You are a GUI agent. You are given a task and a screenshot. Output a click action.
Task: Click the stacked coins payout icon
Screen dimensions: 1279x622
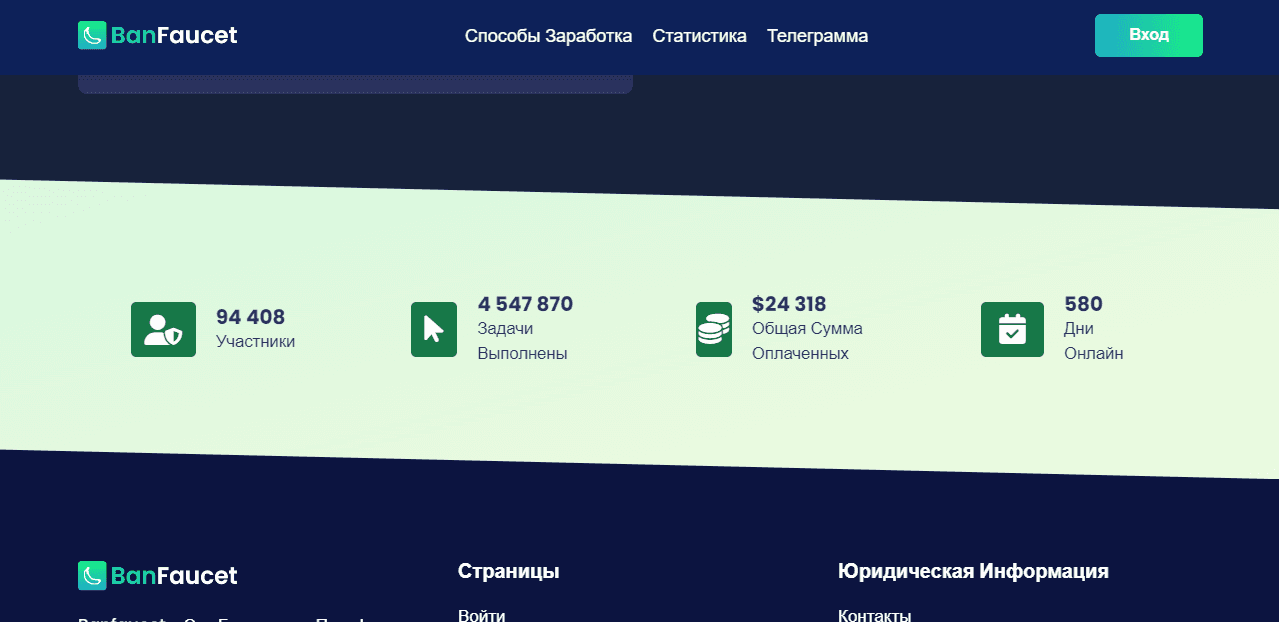(x=713, y=329)
